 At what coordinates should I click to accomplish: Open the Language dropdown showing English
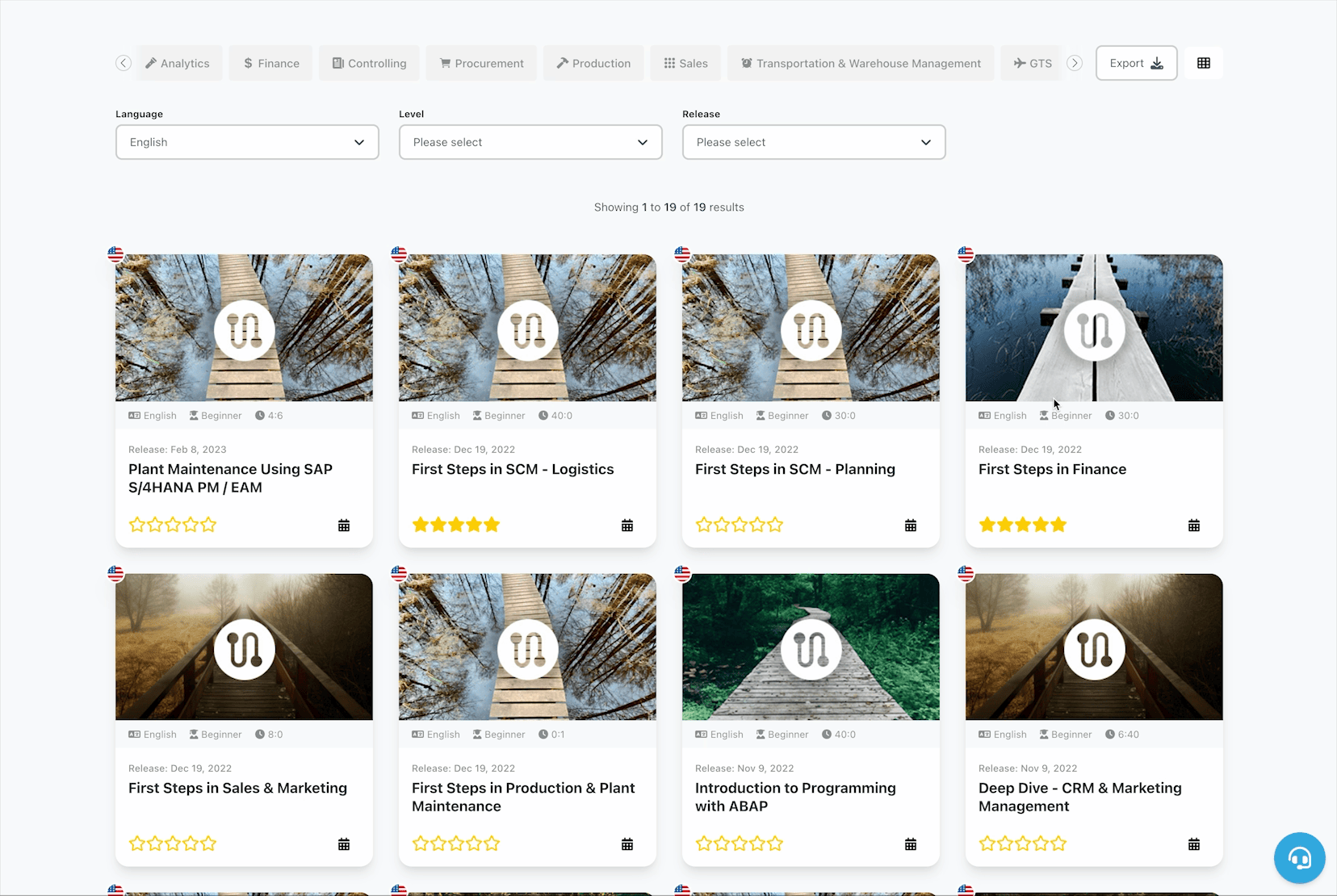point(247,142)
